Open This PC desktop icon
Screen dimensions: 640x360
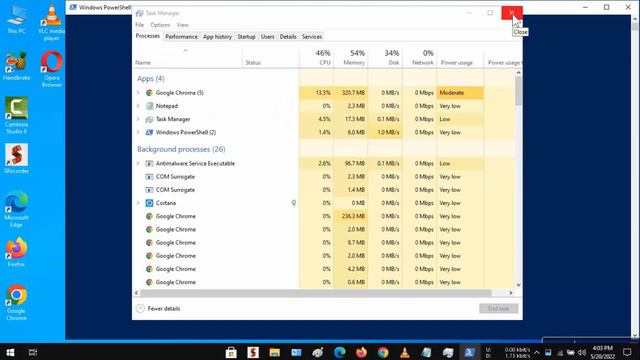(x=16, y=19)
